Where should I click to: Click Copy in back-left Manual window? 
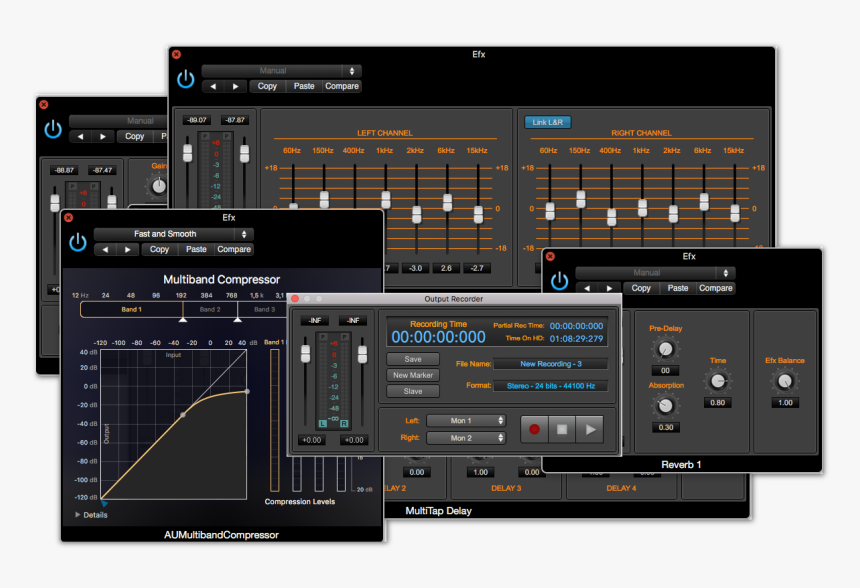pos(134,137)
